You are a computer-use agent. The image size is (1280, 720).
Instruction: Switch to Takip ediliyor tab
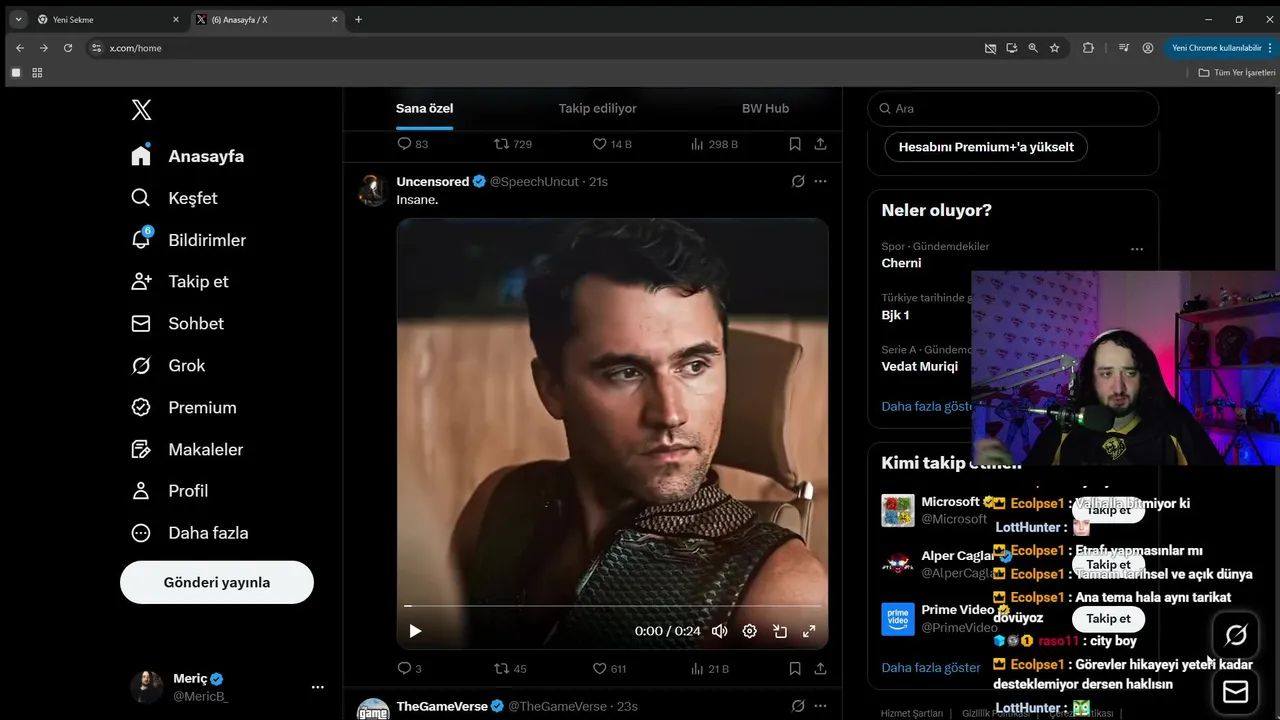click(x=597, y=108)
